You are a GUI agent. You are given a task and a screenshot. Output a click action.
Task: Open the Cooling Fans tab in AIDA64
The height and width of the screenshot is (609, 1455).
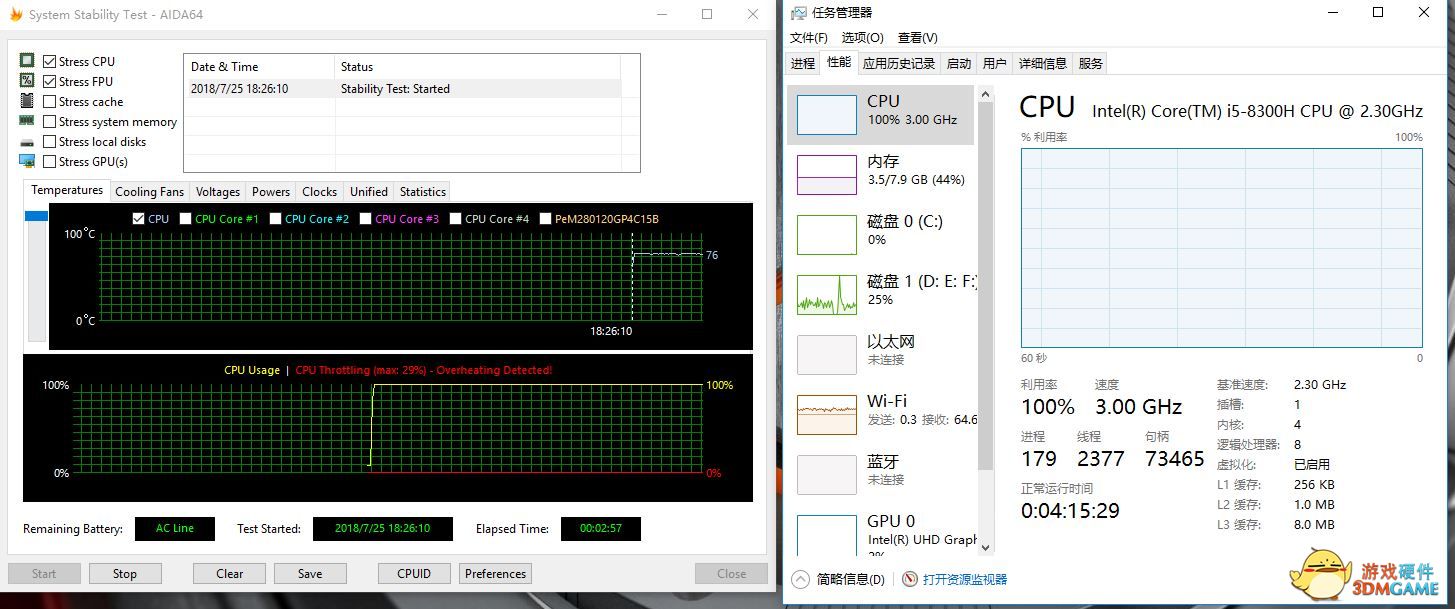tap(149, 192)
